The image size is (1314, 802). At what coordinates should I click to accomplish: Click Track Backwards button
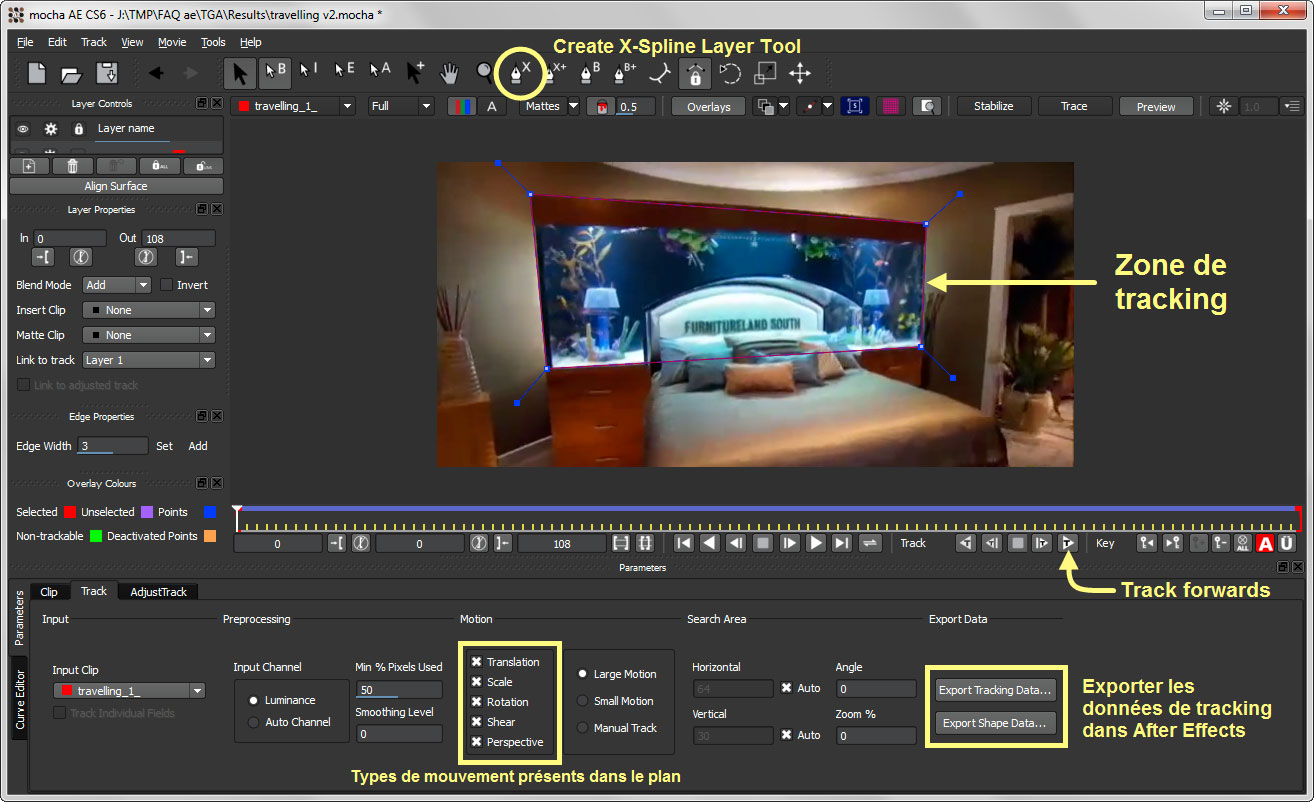coord(965,543)
